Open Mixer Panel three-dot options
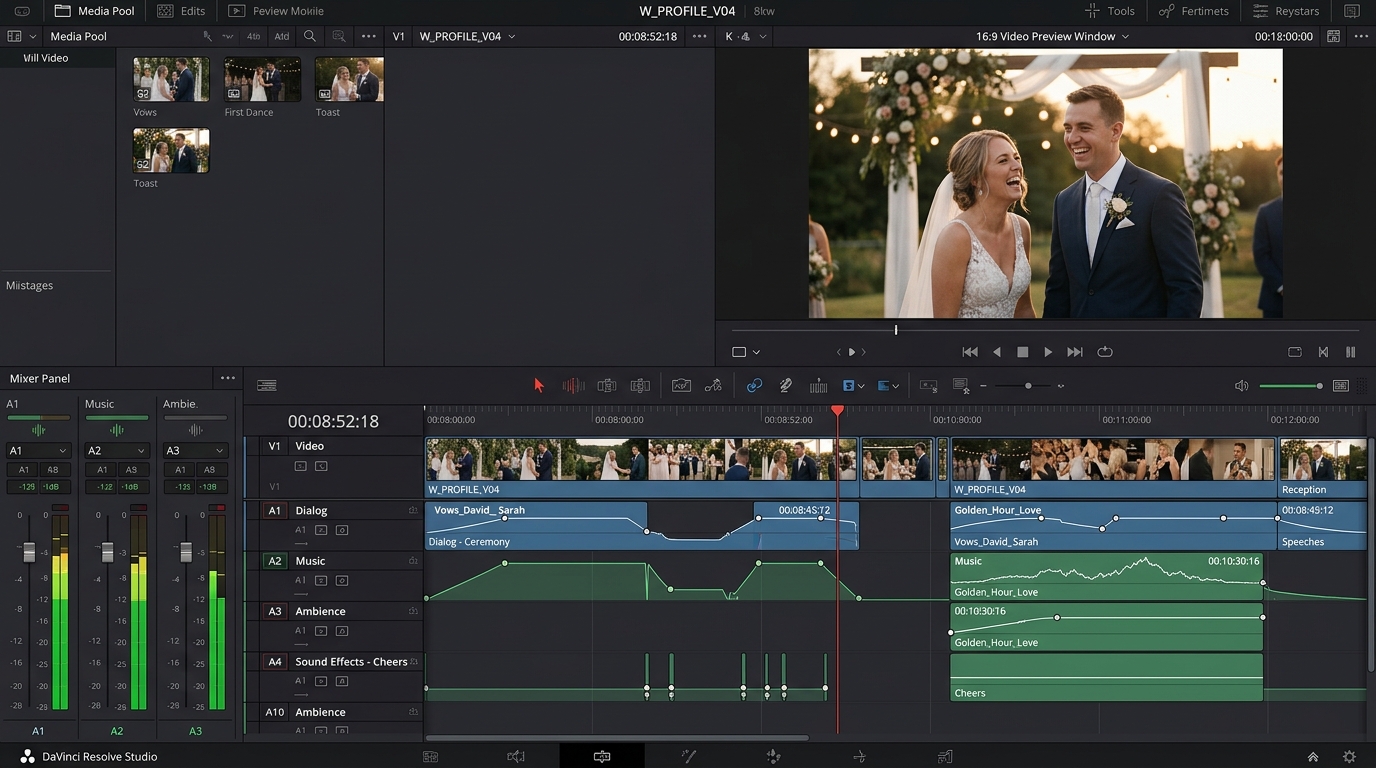The width and height of the screenshot is (1376, 768). tap(228, 378)
